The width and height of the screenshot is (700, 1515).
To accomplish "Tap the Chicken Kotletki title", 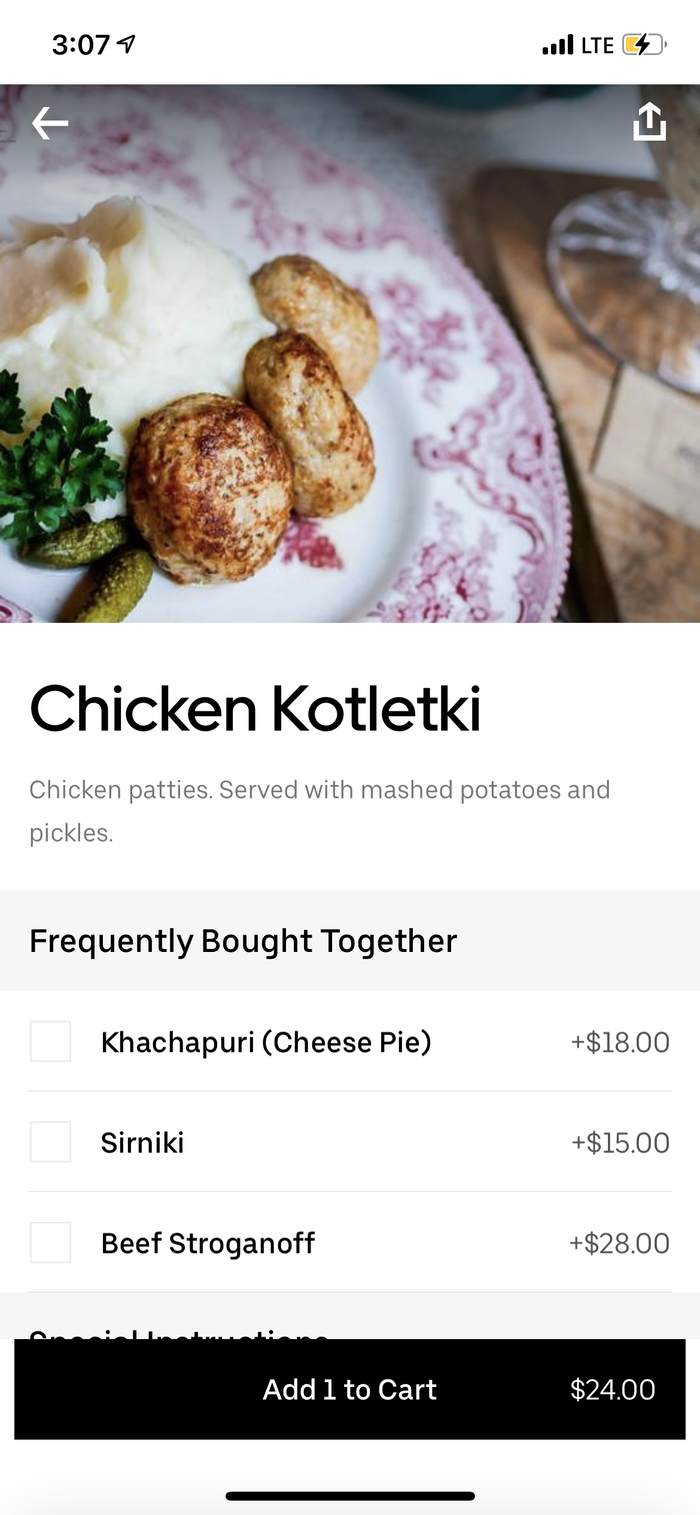I will 255,708.
